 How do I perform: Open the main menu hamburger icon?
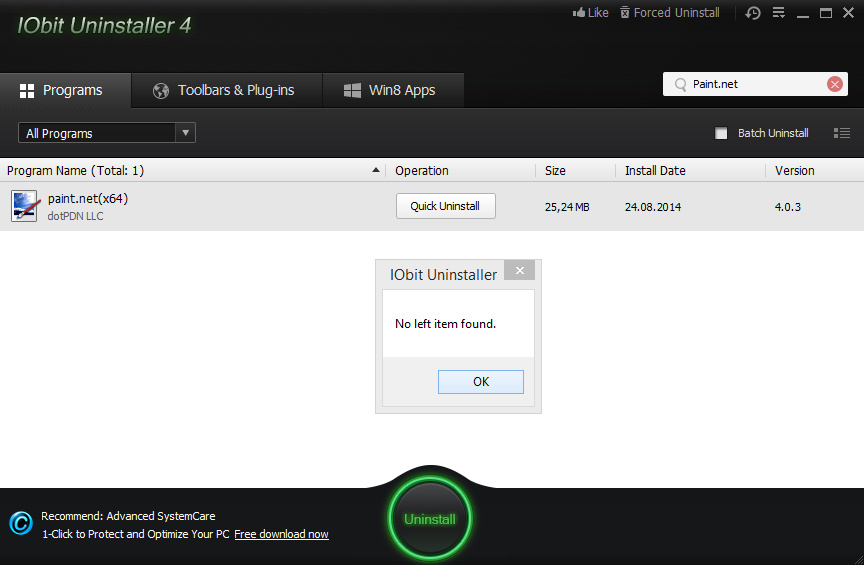(x=779, y=12)
